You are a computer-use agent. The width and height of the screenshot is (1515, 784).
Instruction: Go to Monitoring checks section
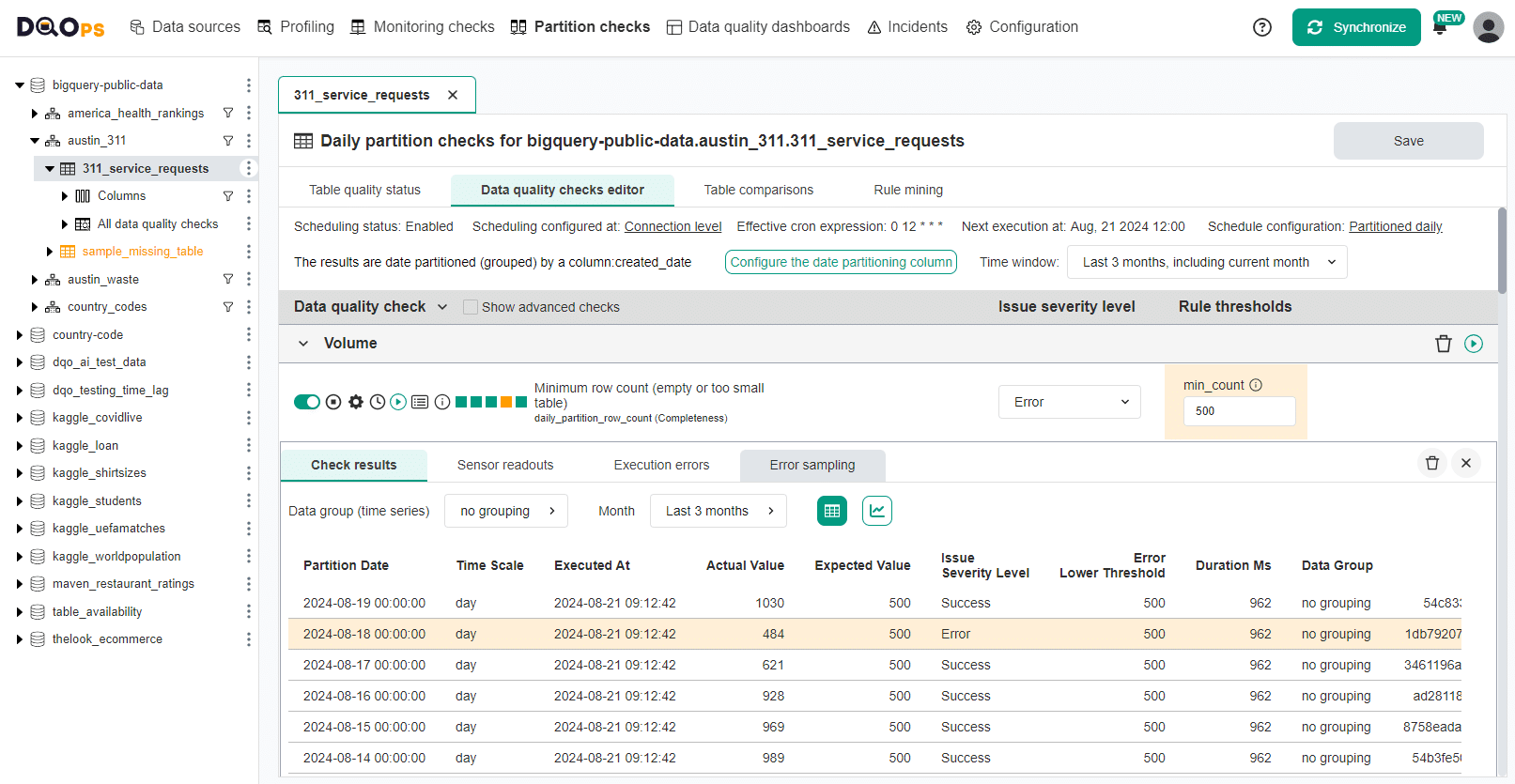click(423, 27)
